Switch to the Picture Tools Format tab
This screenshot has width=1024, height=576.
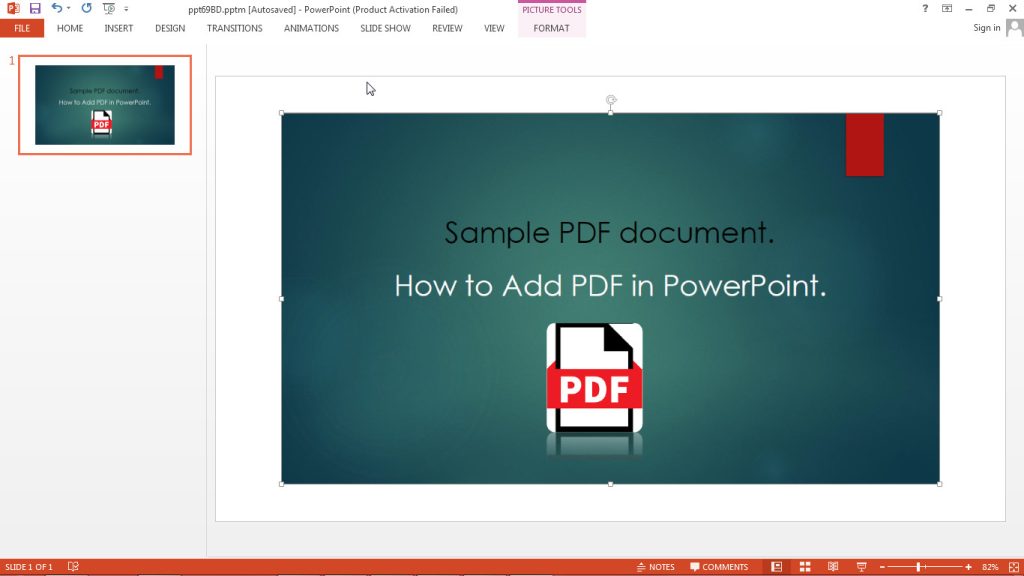551,28
